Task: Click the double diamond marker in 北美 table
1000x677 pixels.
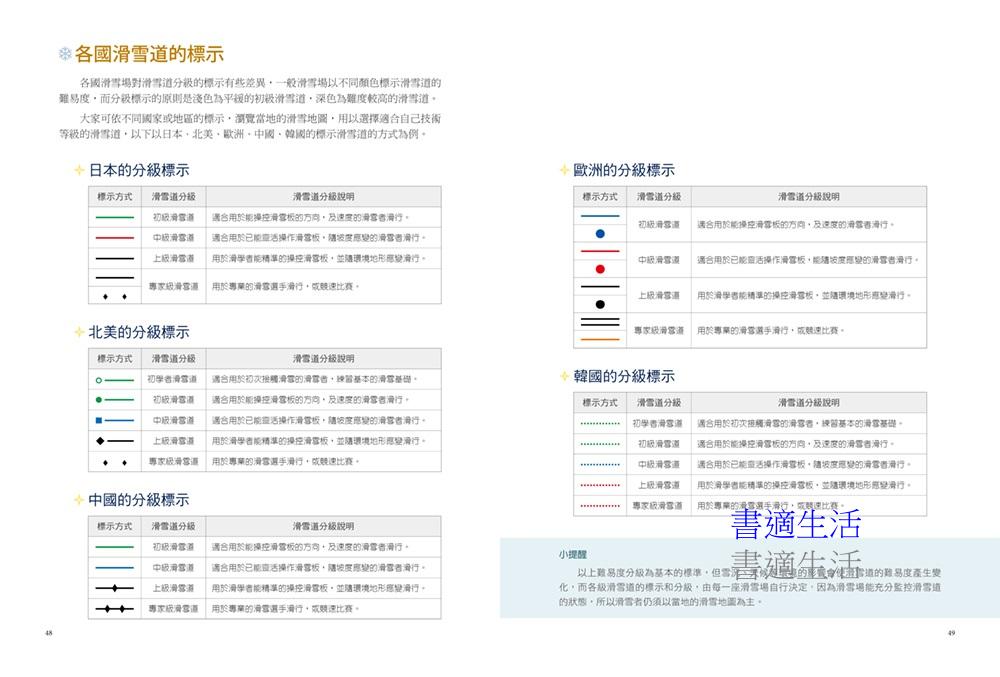Action: coord(115,462)
